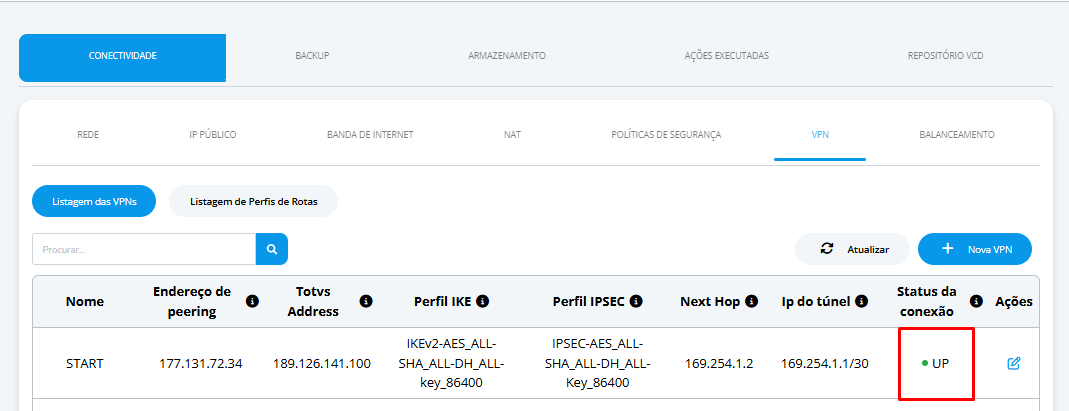Click the edit pencil icon for START VPN
The width and height of the screenshot is (1069, 411).
point(1014,363)
